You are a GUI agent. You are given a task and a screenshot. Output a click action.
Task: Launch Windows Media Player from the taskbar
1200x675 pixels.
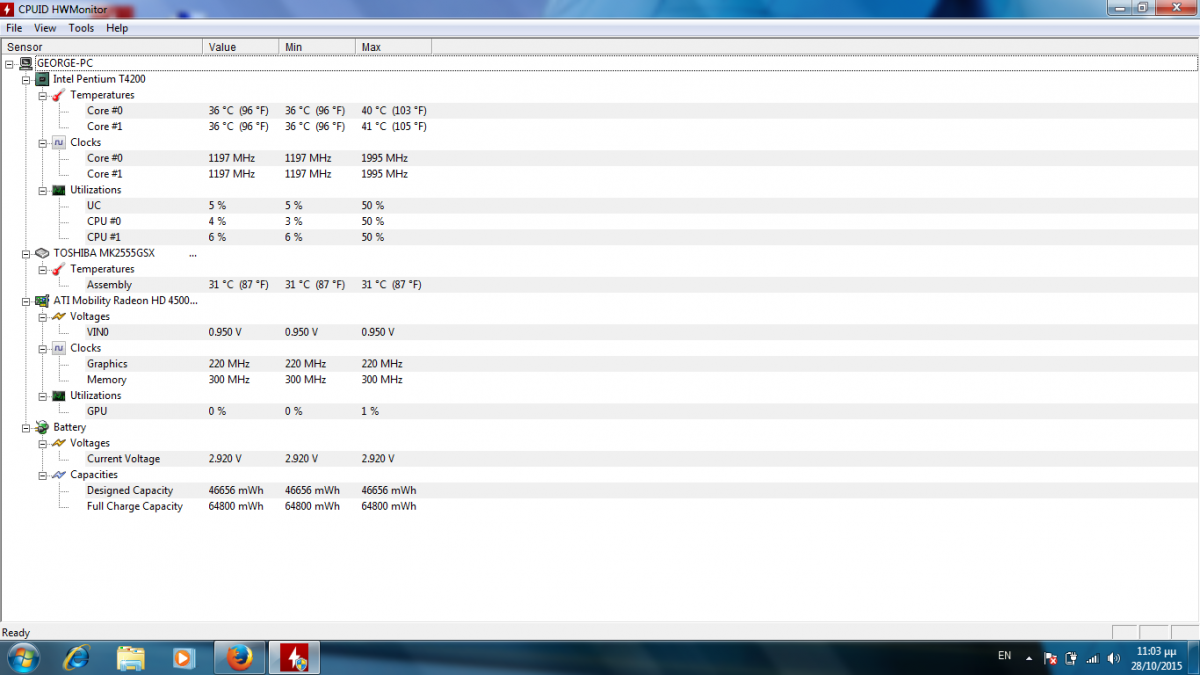click(x=183, y=657)
